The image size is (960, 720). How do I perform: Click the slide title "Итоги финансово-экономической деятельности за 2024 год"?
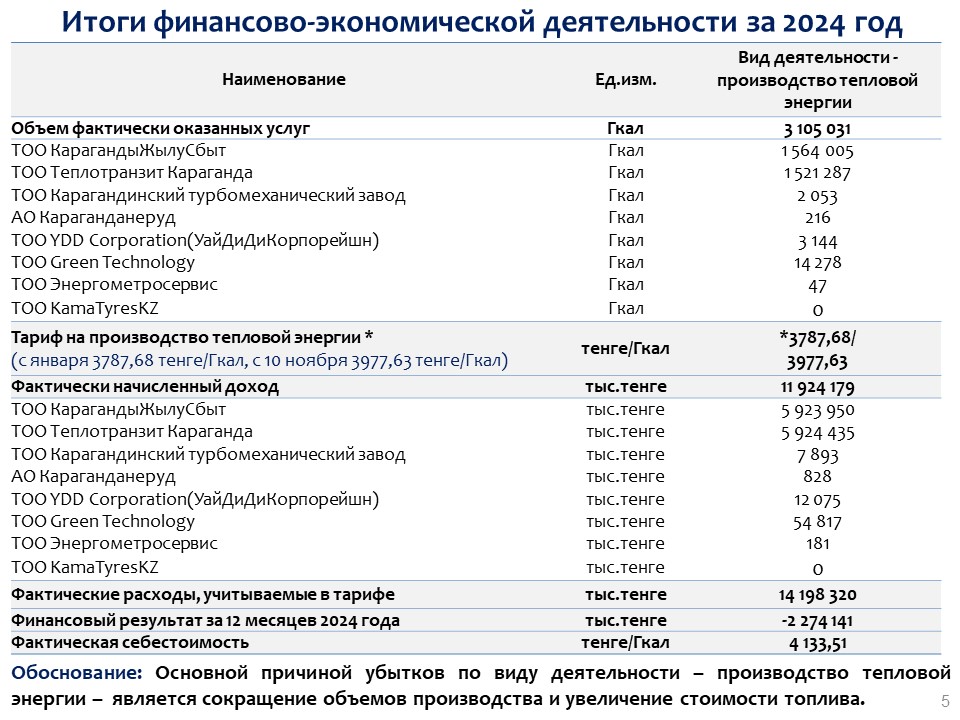tap(482, 23)
